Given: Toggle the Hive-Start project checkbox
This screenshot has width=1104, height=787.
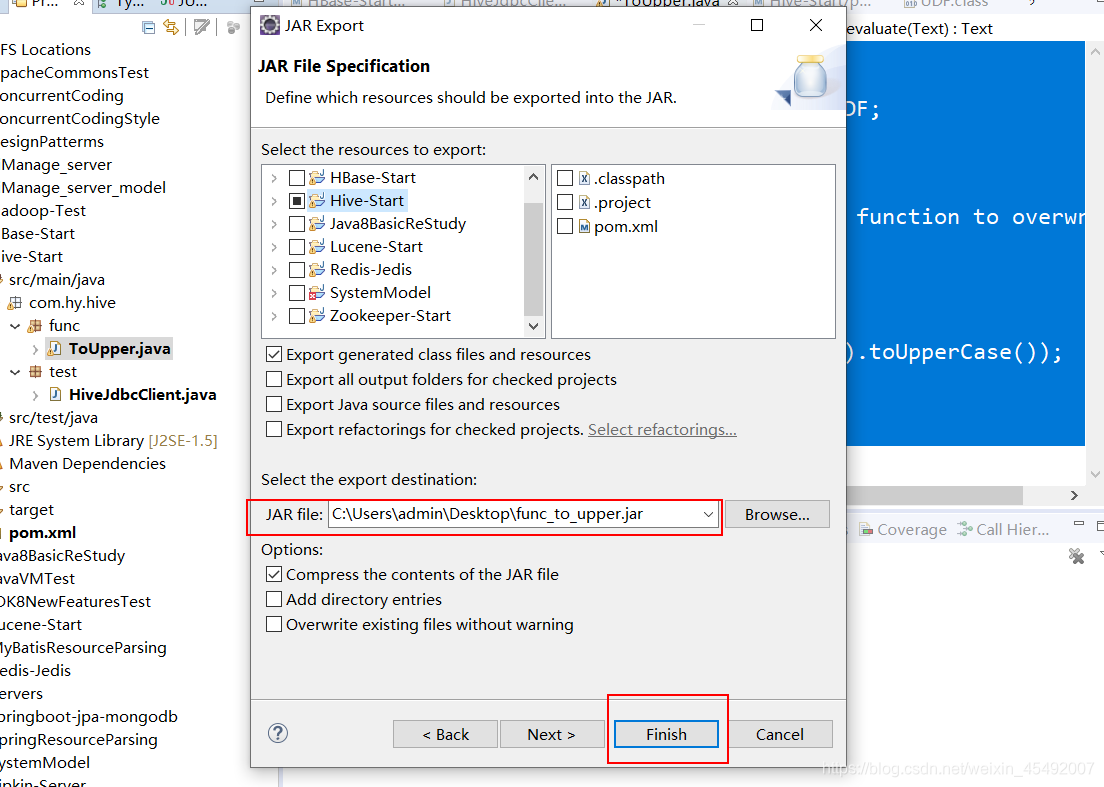Looking at the screenshot, I should pos(297,201).
